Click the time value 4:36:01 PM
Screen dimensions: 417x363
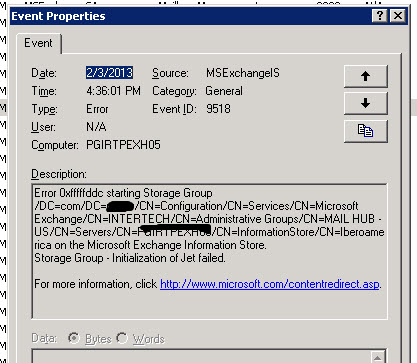click(113, 91)
